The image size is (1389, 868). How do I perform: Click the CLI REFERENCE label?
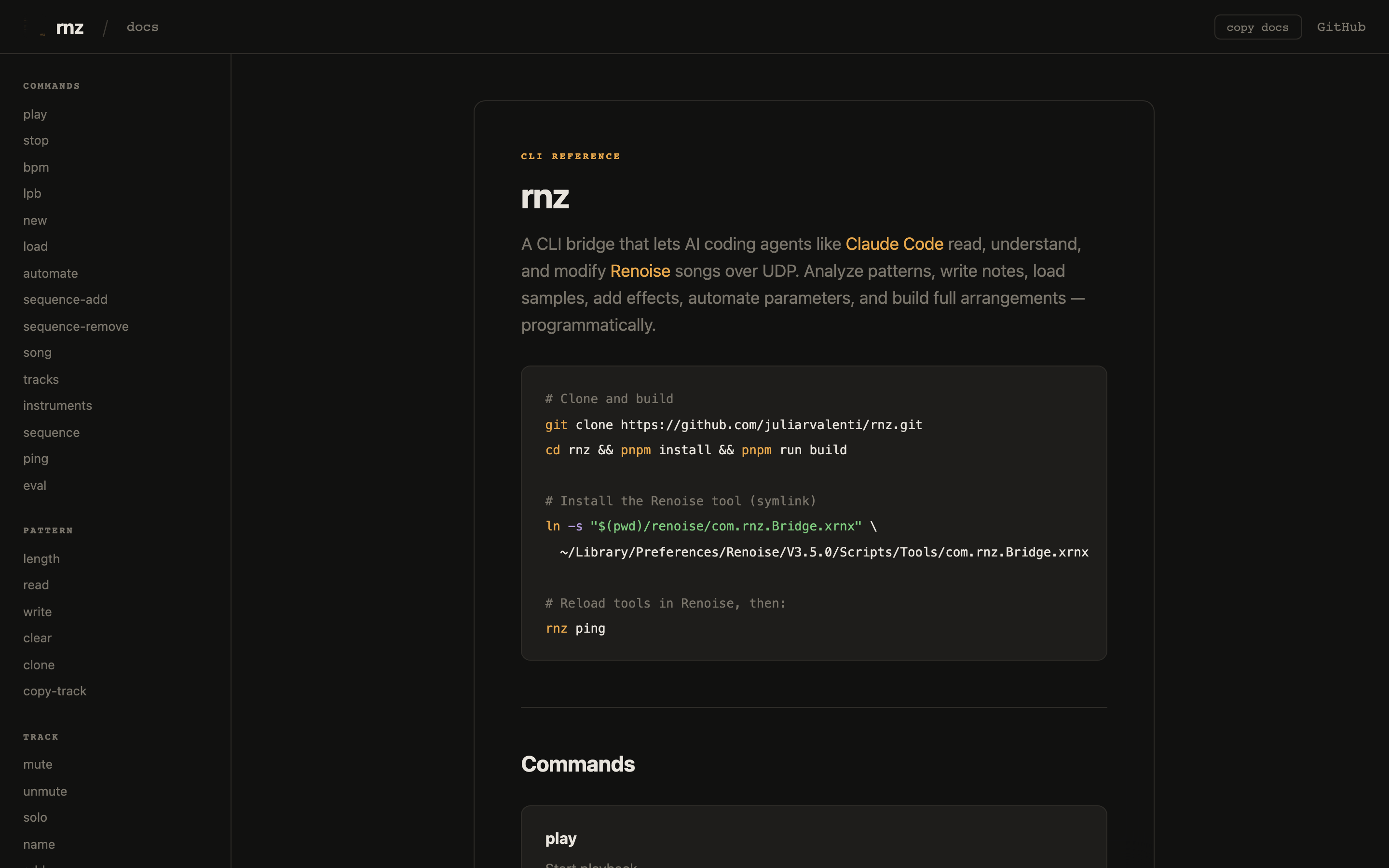pos(571,156)
